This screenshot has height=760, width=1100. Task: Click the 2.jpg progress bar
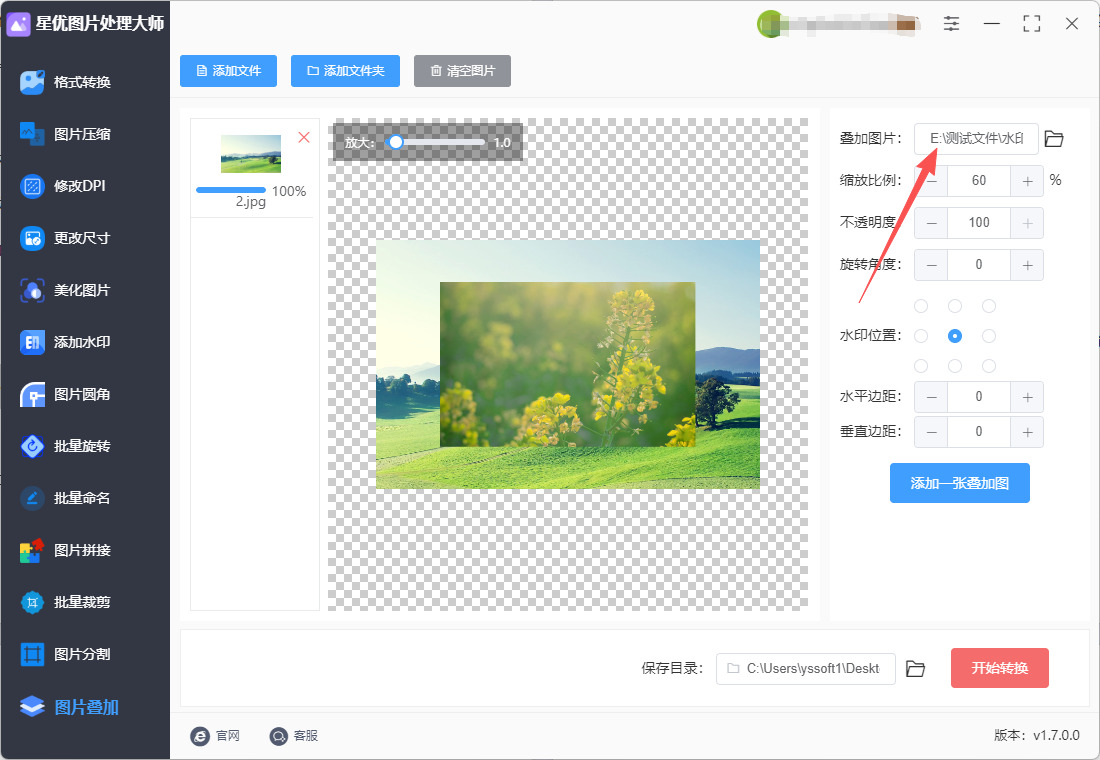pyautogui.click(x=231, y=190)
